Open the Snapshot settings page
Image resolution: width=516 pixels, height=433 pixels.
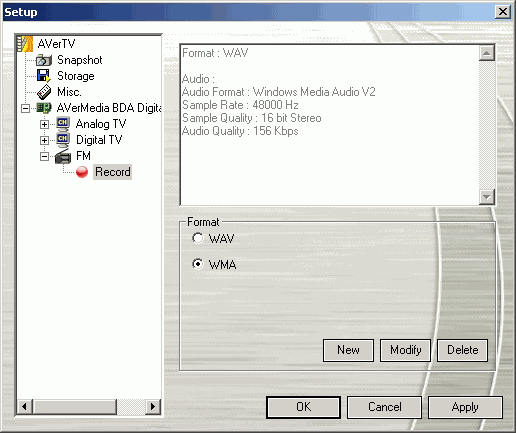[80, 60]
